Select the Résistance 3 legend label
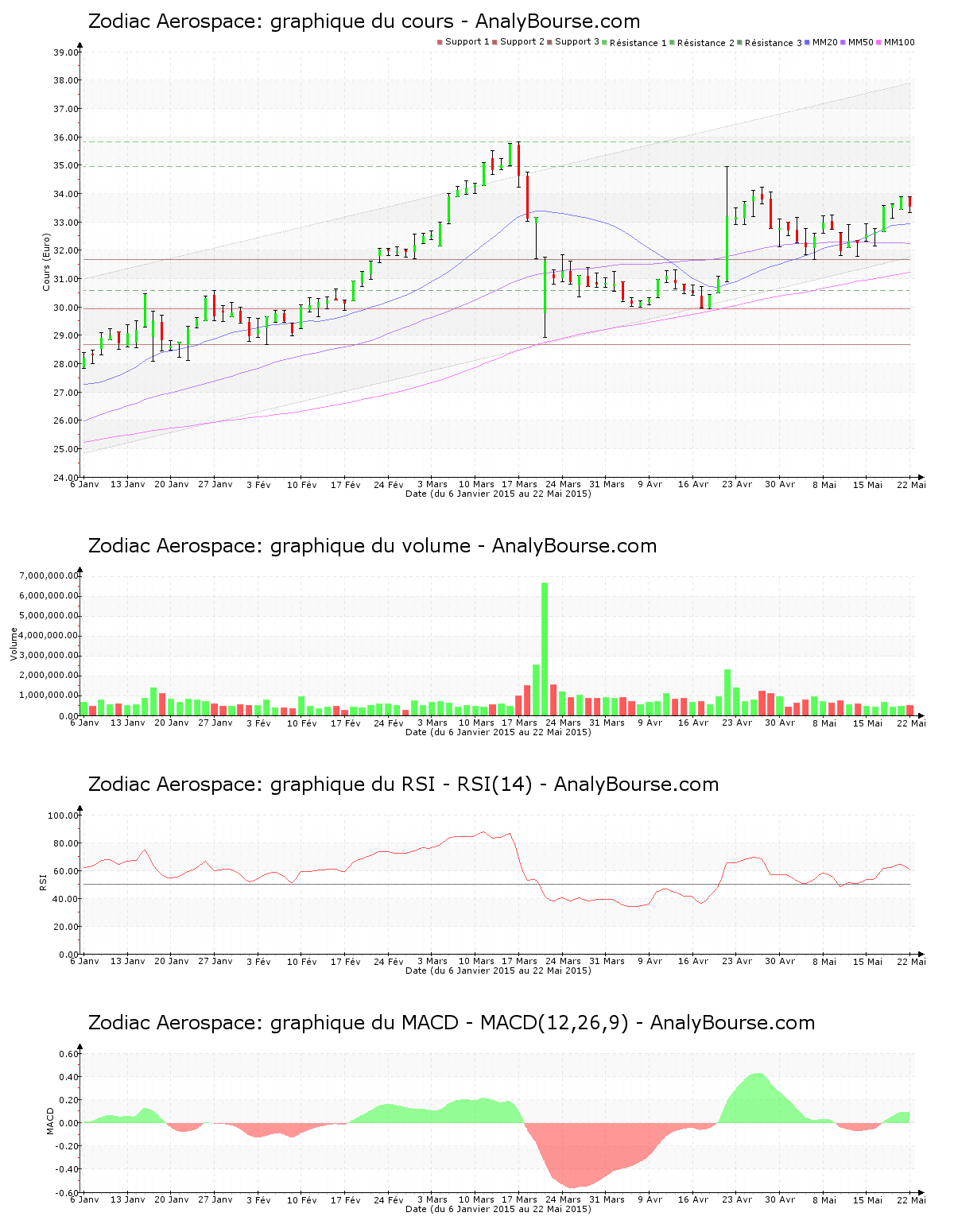Viewport: 954px width, 1232px height. tap(774, 43)
